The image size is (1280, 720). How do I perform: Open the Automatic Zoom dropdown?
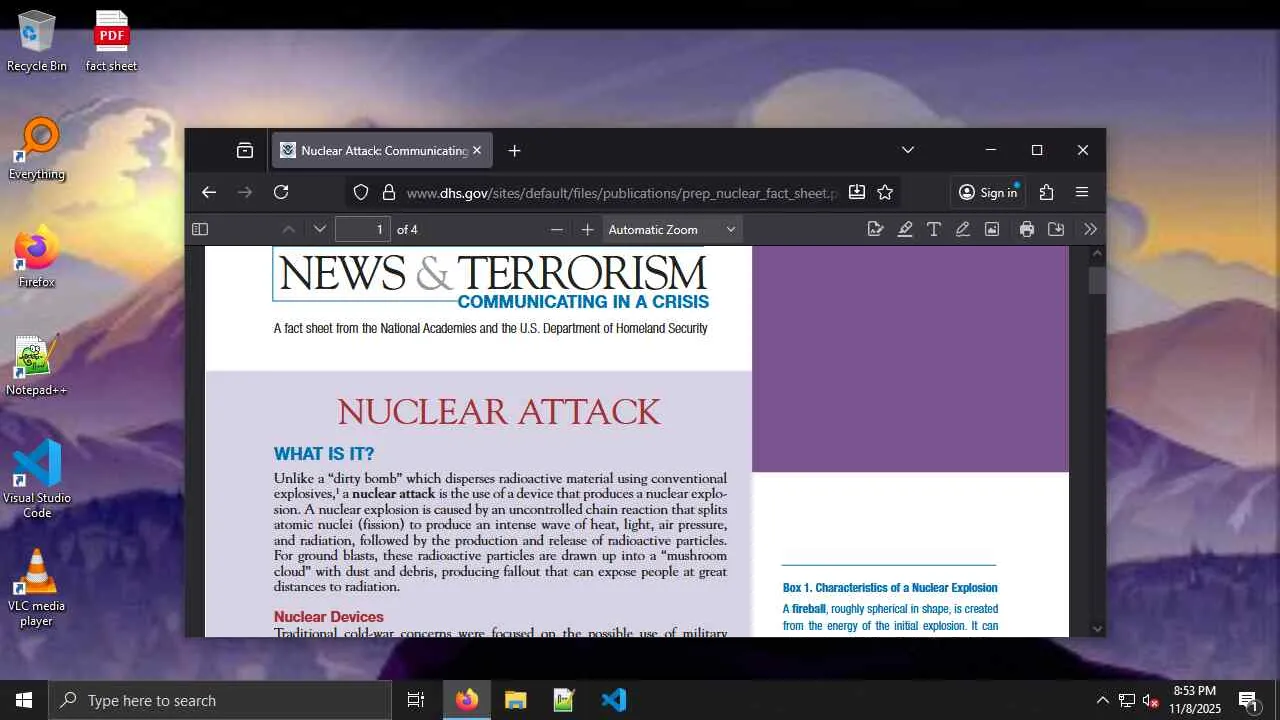pyautogui.click(x=672, y=229)
